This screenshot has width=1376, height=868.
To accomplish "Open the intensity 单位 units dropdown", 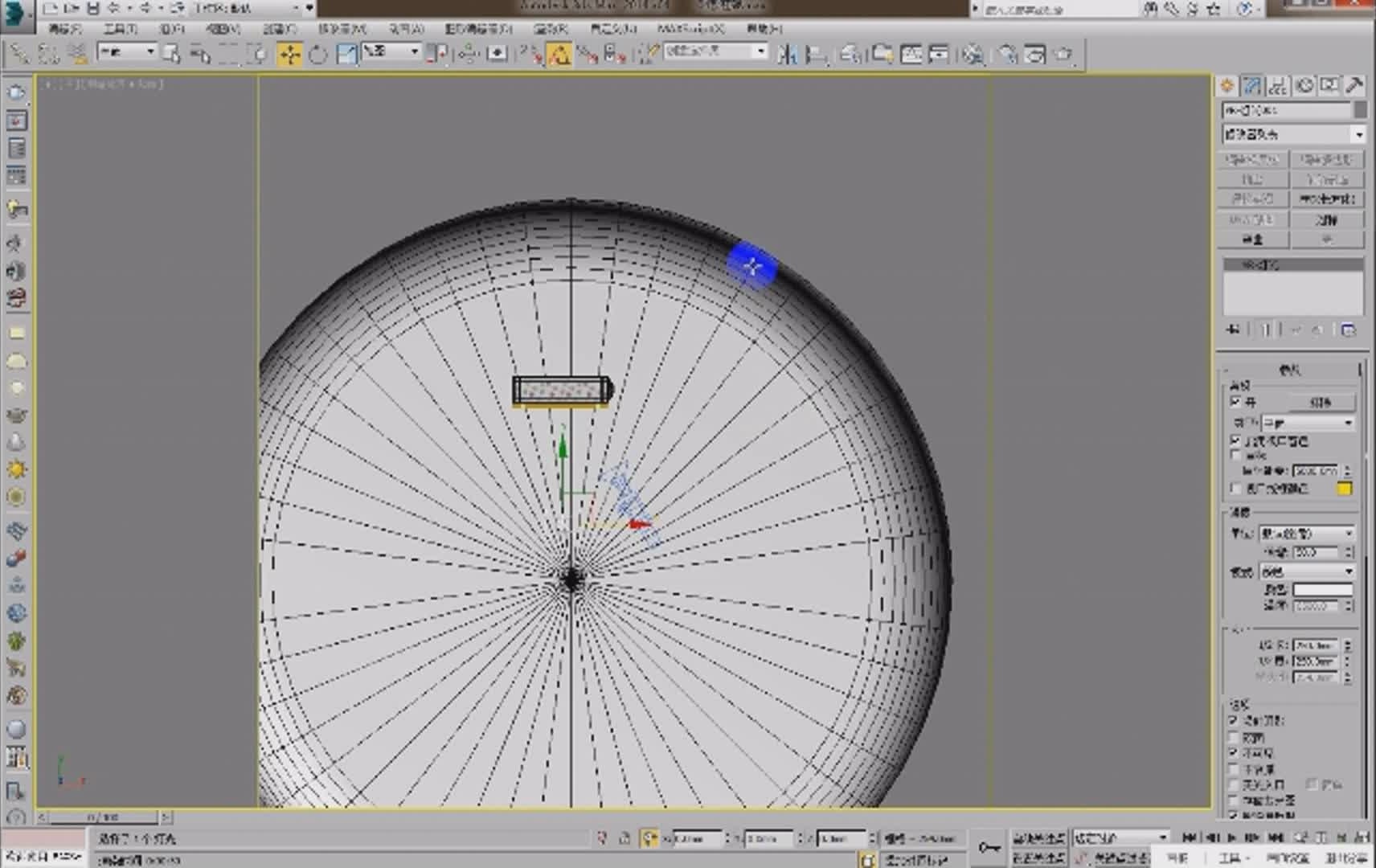I will [1307, 533].
